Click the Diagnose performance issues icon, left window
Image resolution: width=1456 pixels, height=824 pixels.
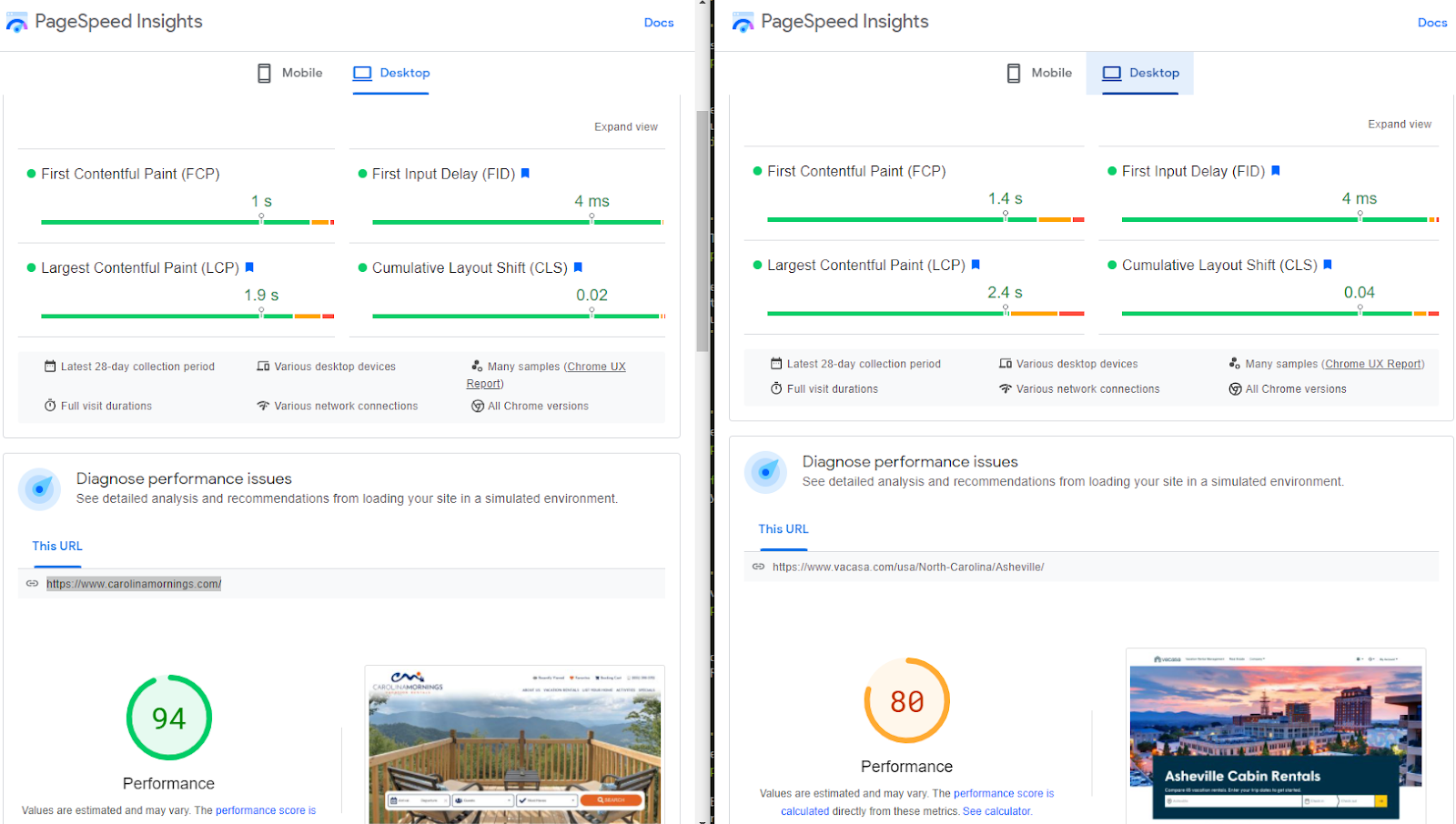(39, 489)
